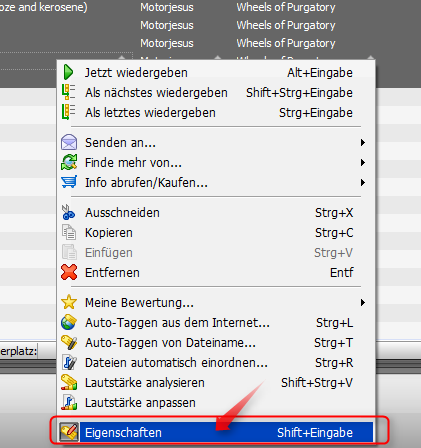
Task: Select Lautstärke anpassen menu entry
Action: [x=216, y=402]
